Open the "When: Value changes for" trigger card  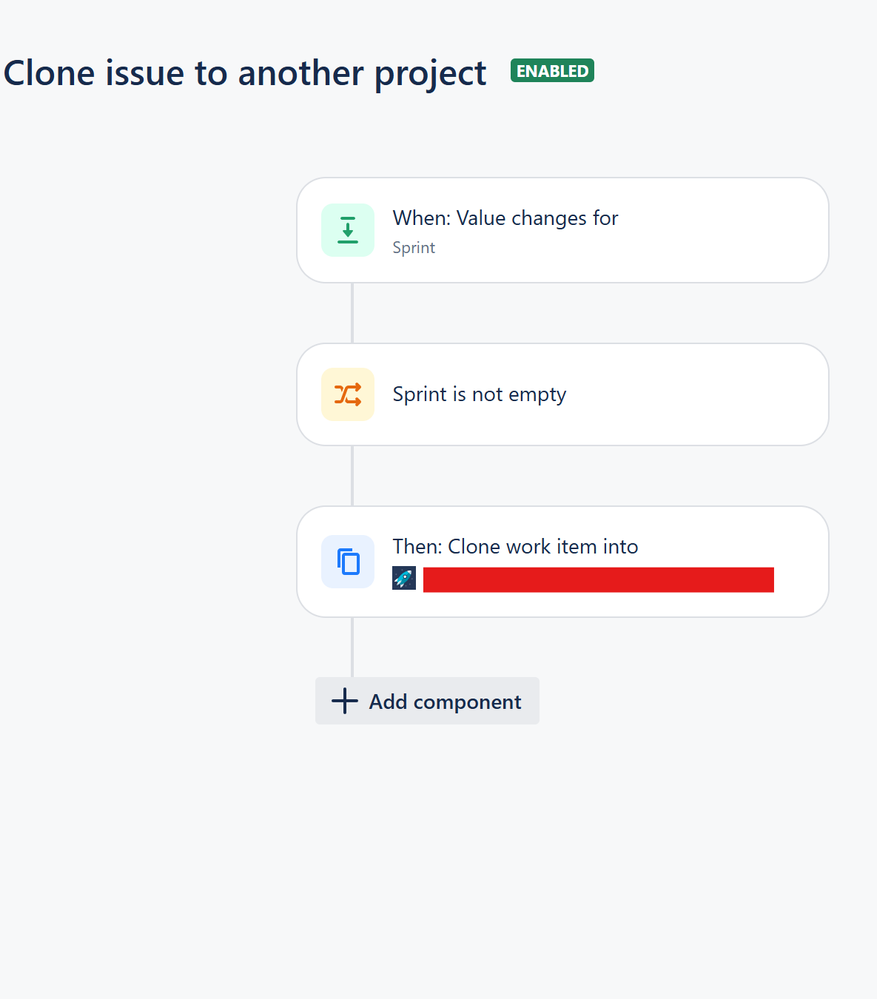coord(562,230)
